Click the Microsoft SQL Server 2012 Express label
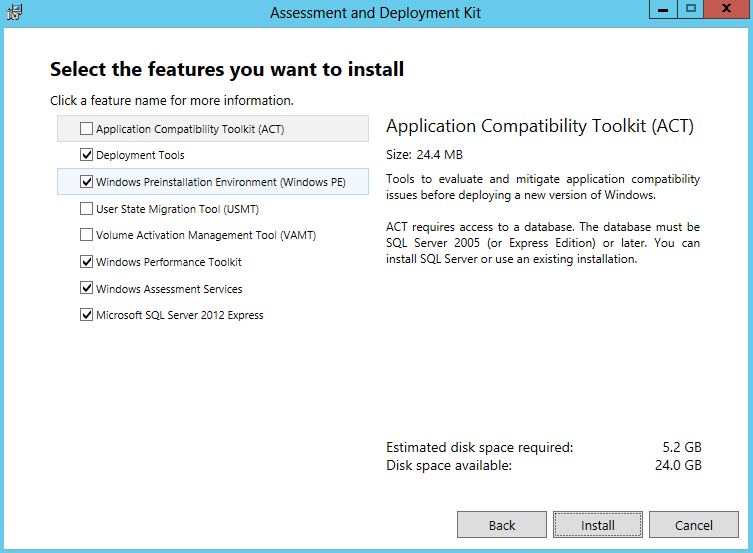This screenshot has height=553, width=753. pyautogui.click(x=180, y=315)
